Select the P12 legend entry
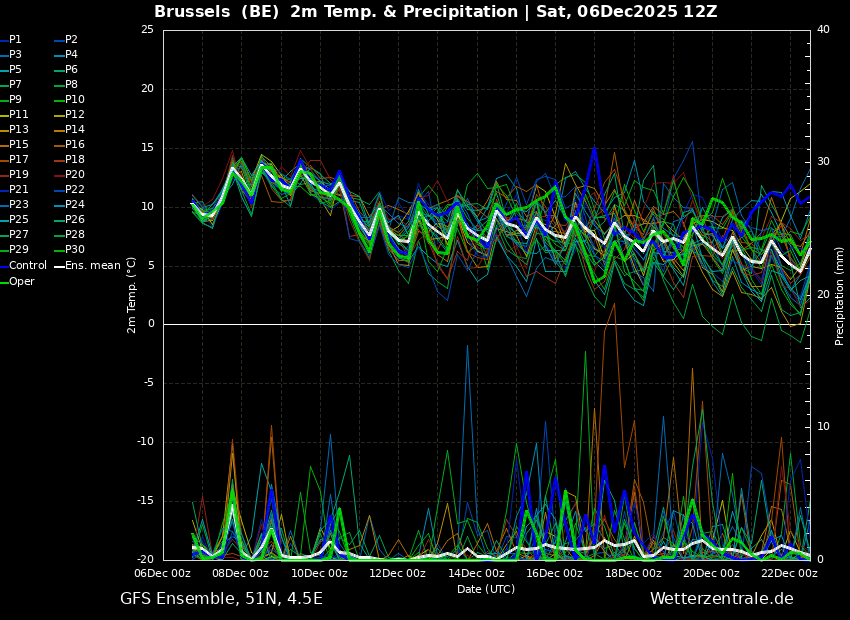This screenshot has width=850, height=620. click(75, 115)
